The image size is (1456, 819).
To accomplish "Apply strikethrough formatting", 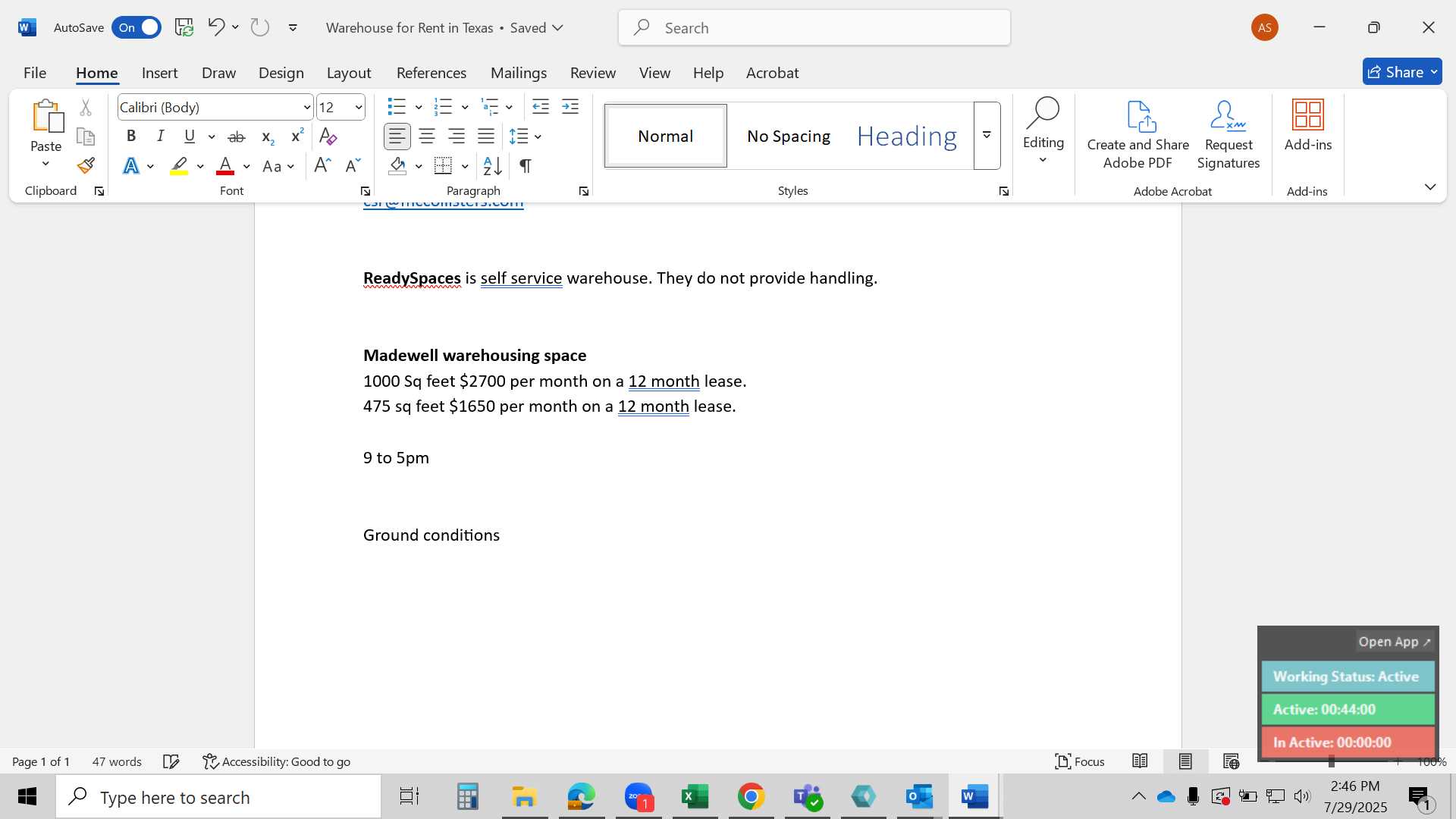I will [237, 136].
